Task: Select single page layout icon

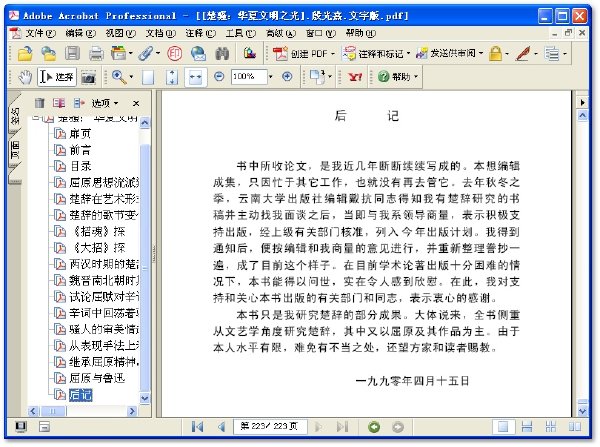Action: click(x=503, y=426)
